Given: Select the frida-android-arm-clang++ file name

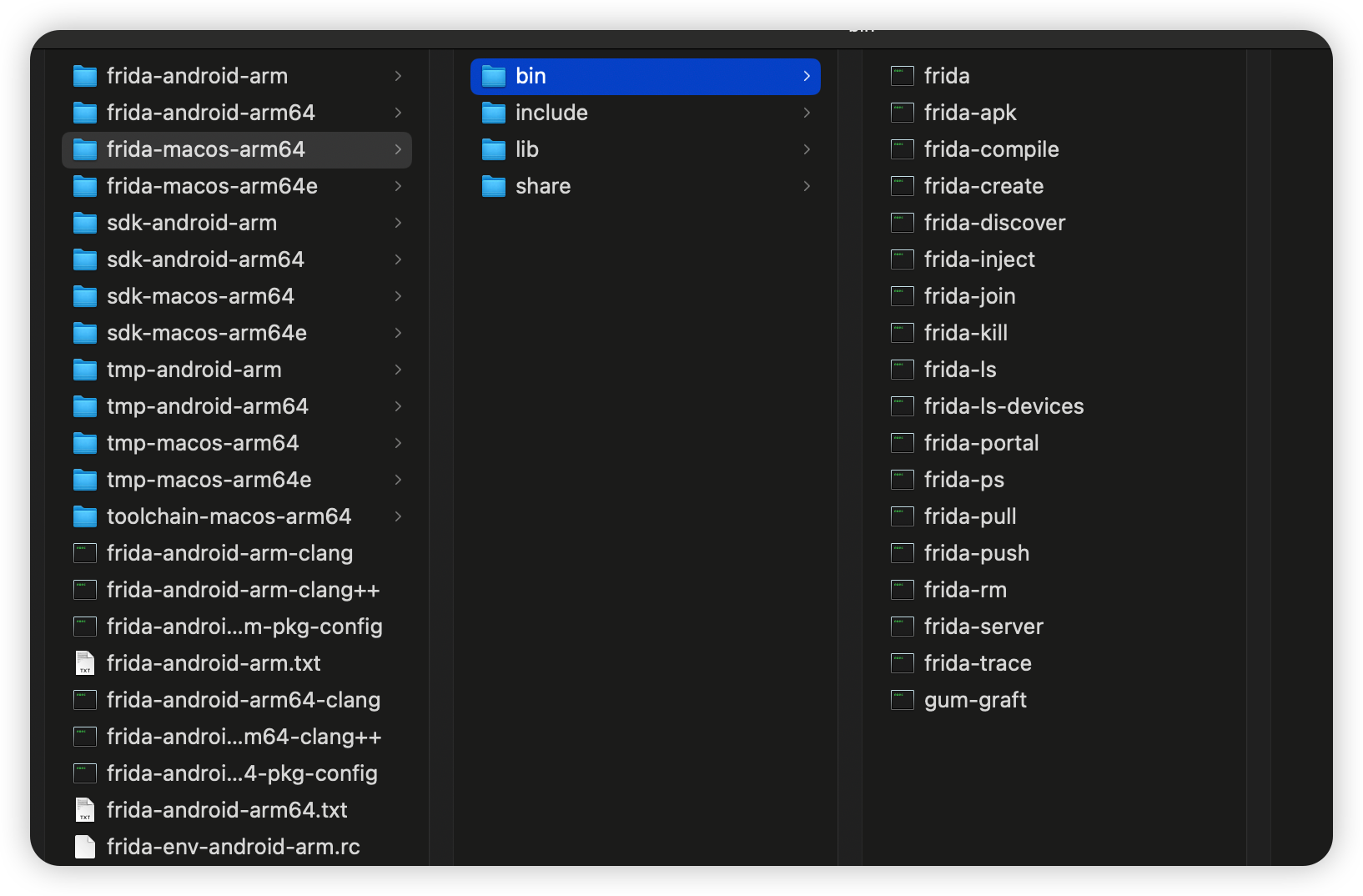Looking at the screenshot, I should tap(243, 590).
